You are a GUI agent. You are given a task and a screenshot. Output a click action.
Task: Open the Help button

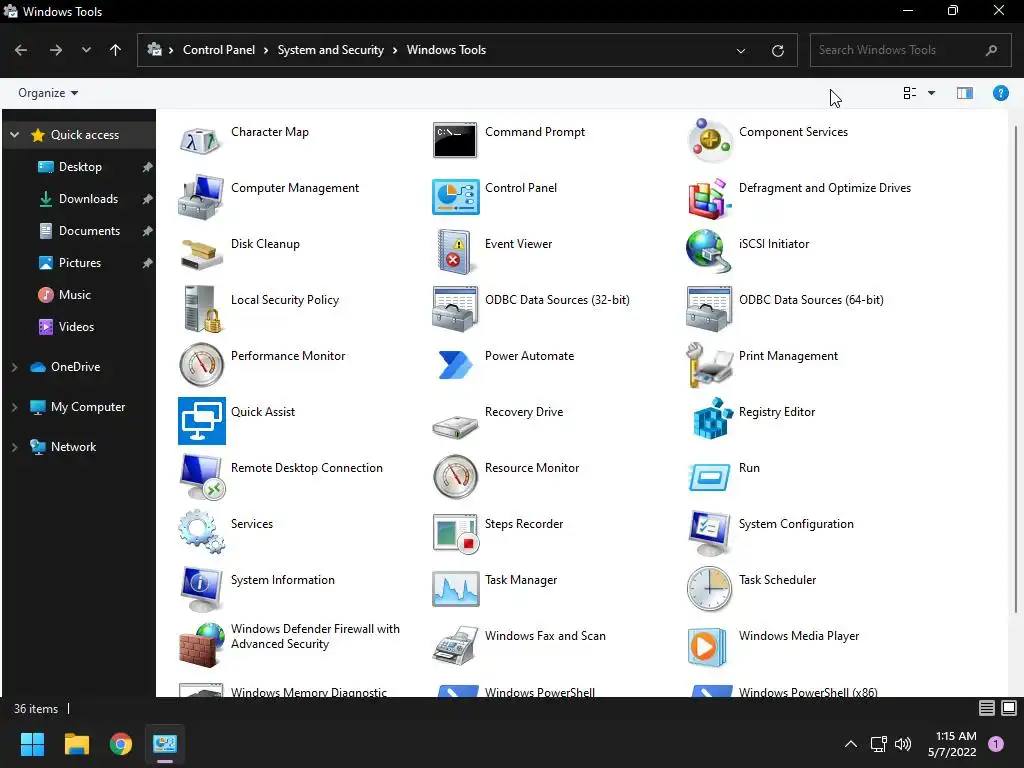click(1000, 93)
